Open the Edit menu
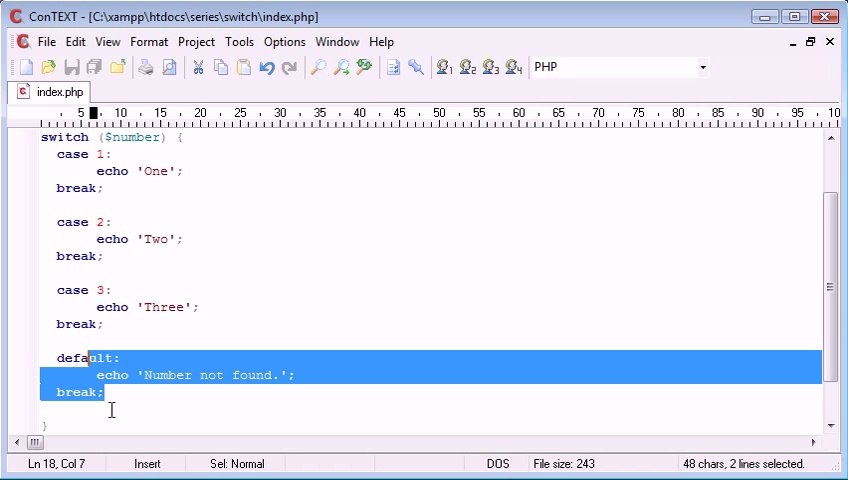 point(76,42)
